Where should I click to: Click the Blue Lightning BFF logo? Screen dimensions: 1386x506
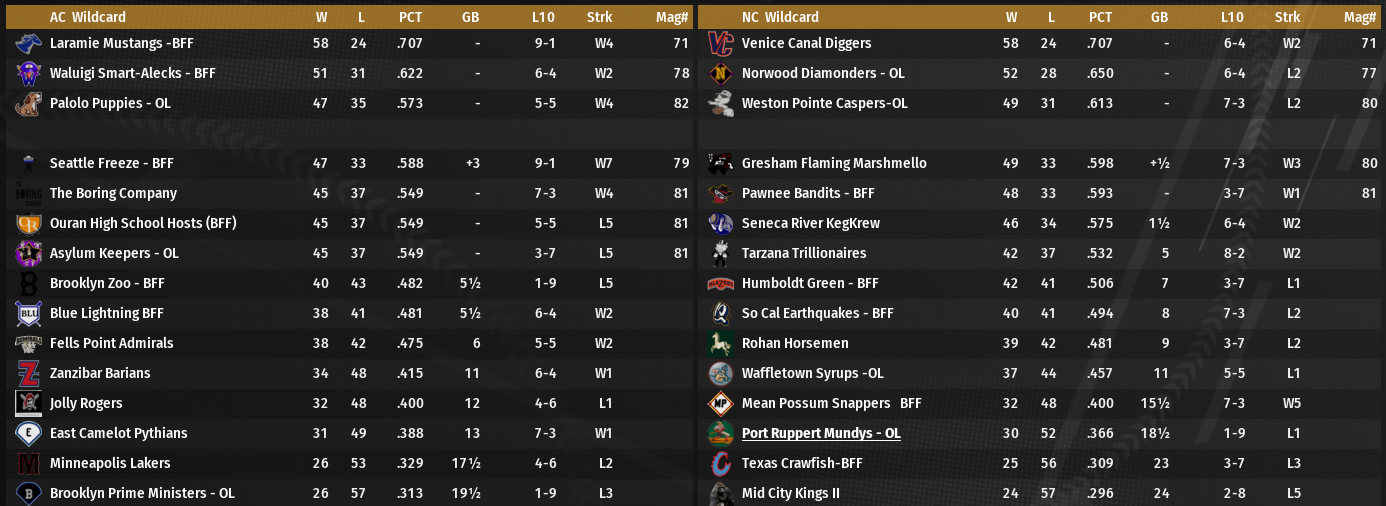tap(27, 314)
